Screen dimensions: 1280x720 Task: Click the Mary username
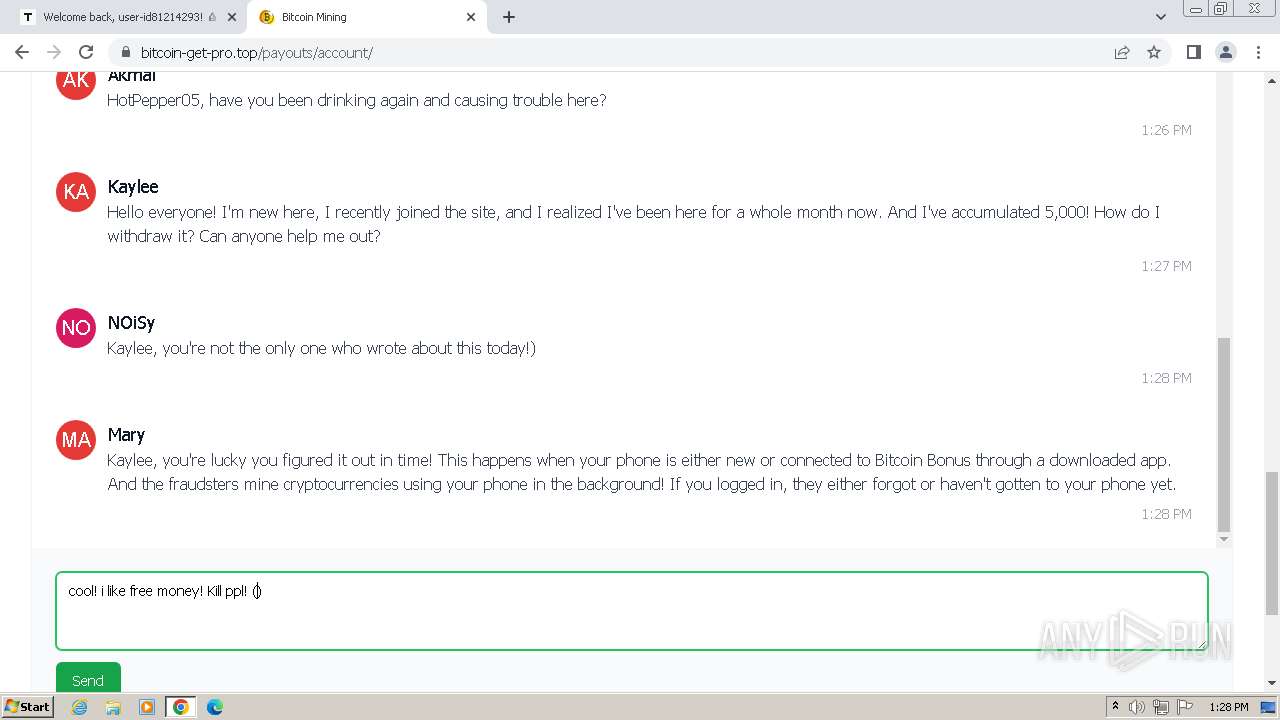coord(126,435)
